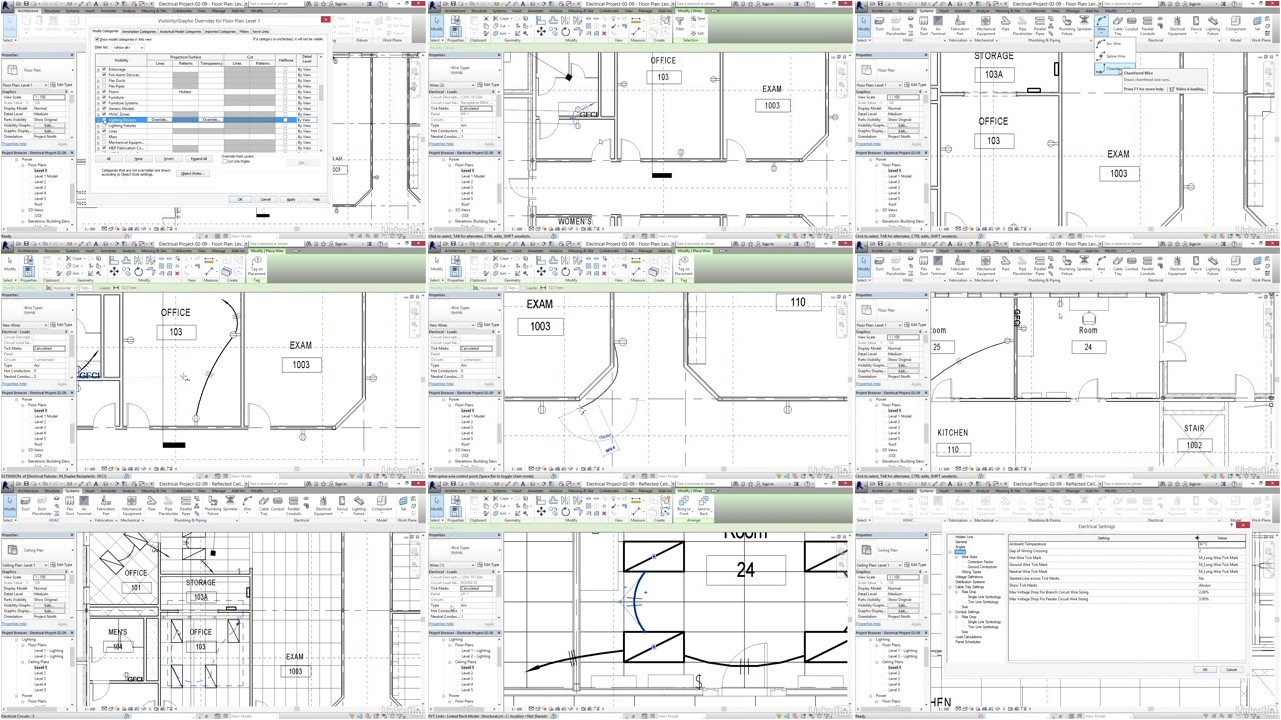1281x720 pixels.
Task: Select Duct Placeholder tool in Wire dropdown window
Action: coord(896,24)
